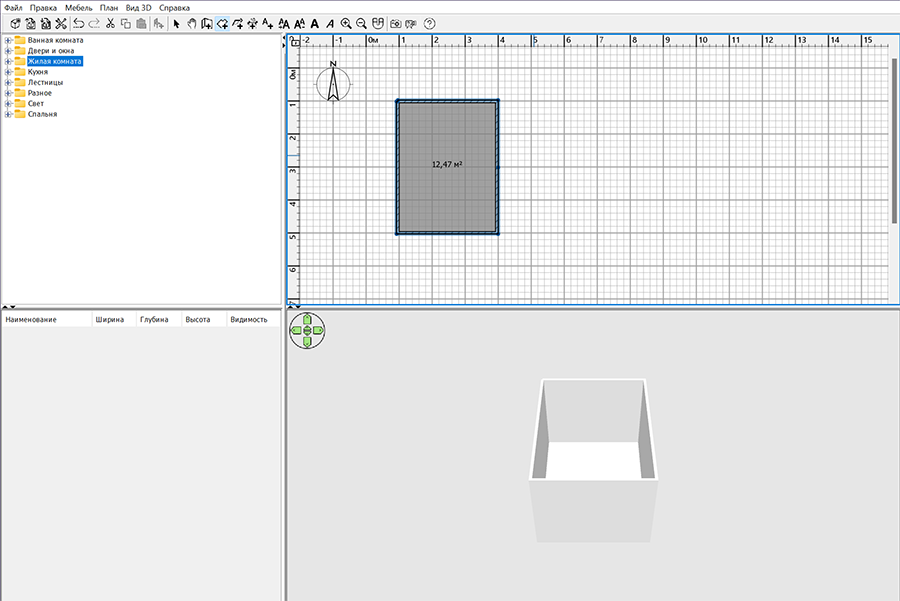Open the Мебель menu
The width and height of the screenshot is (900, 601).
click(79, 7)
